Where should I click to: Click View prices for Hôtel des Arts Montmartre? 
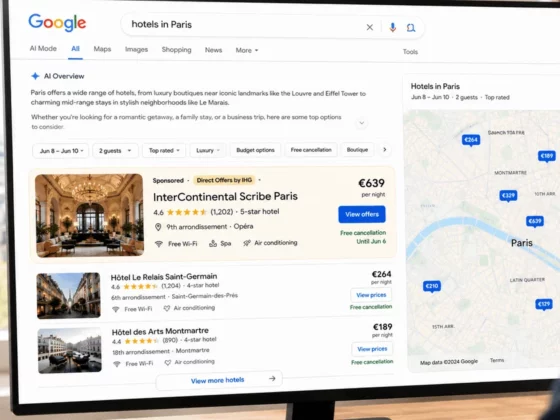point(372,349)
